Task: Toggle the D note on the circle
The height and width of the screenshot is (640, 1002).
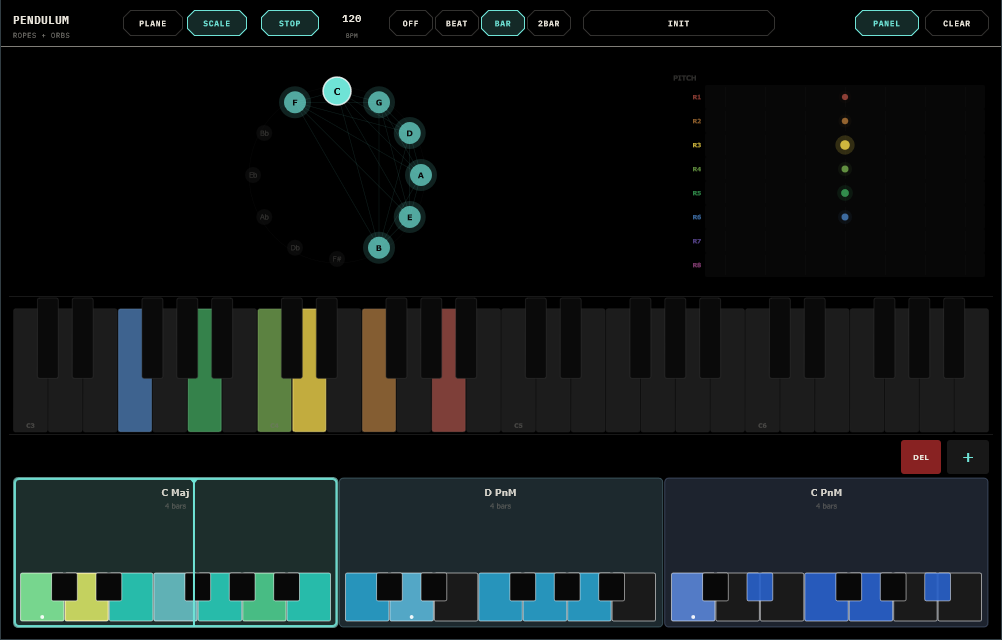Action: pos(410,133)
